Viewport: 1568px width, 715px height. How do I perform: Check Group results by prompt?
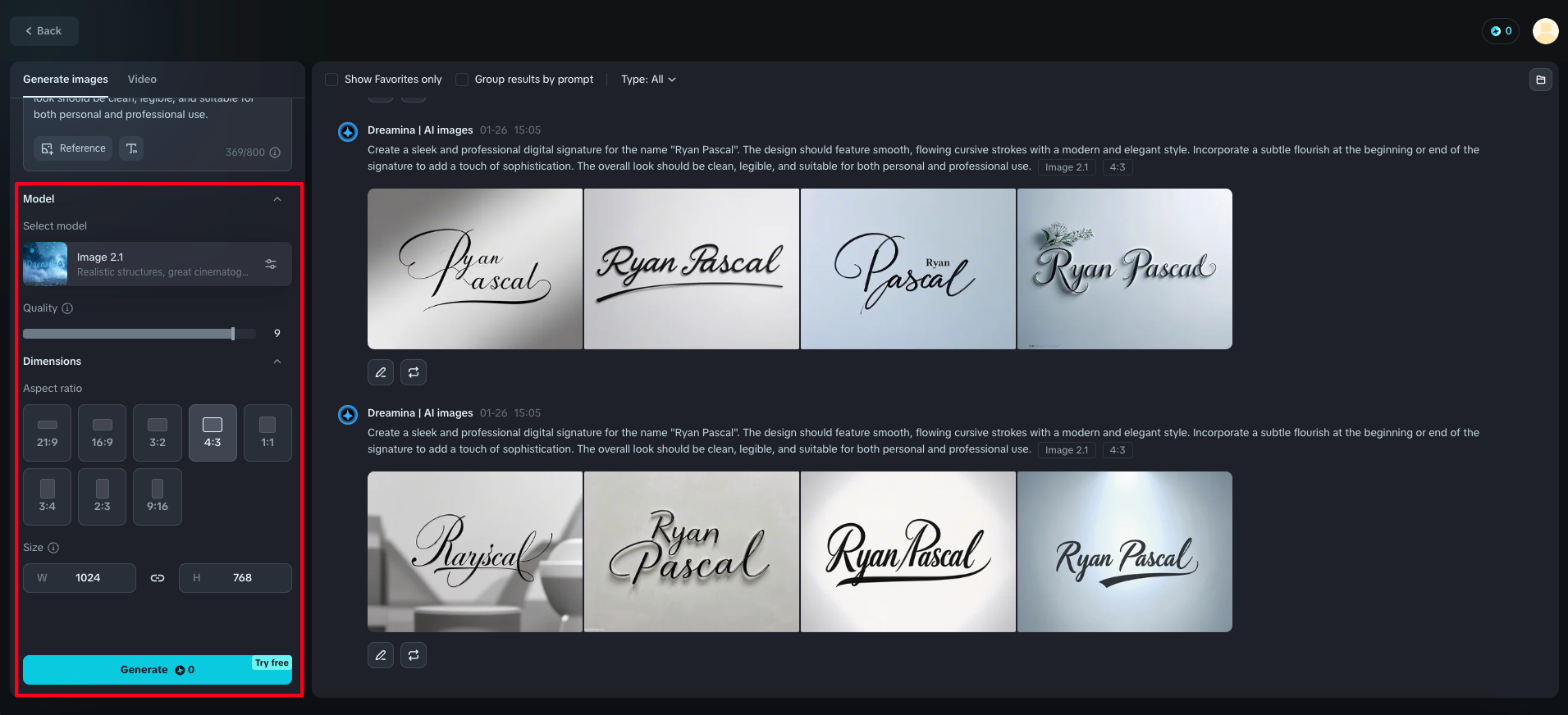(x=462, y=80)
